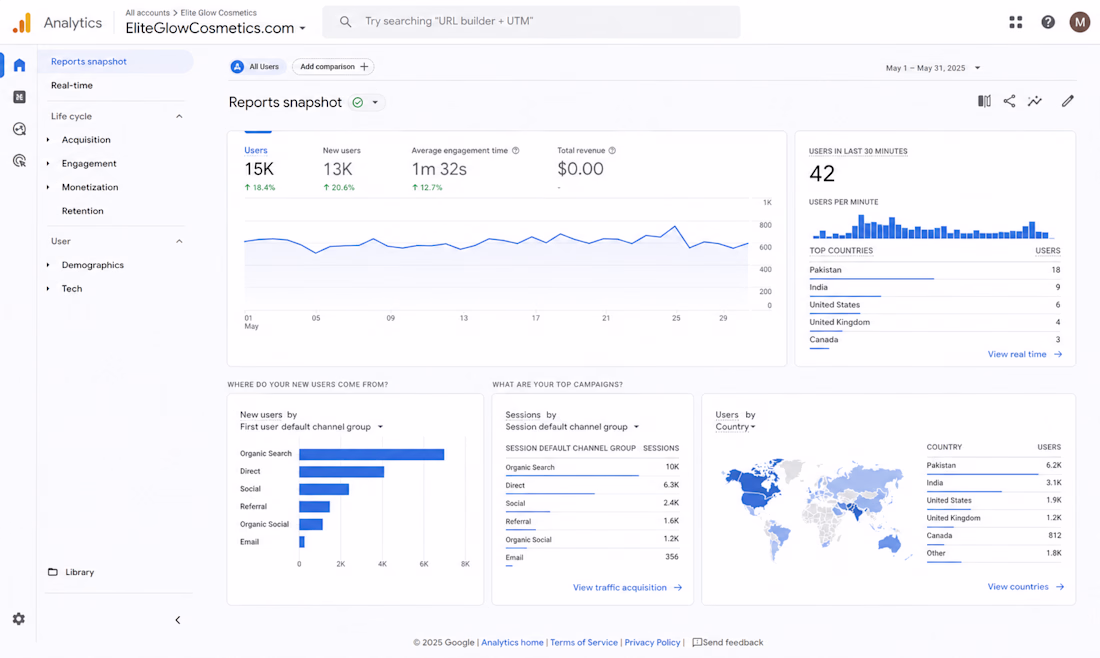Open the Insights sparkline icon
The height and width of the screenshot is (658, 1100).
pos(1035,101)
